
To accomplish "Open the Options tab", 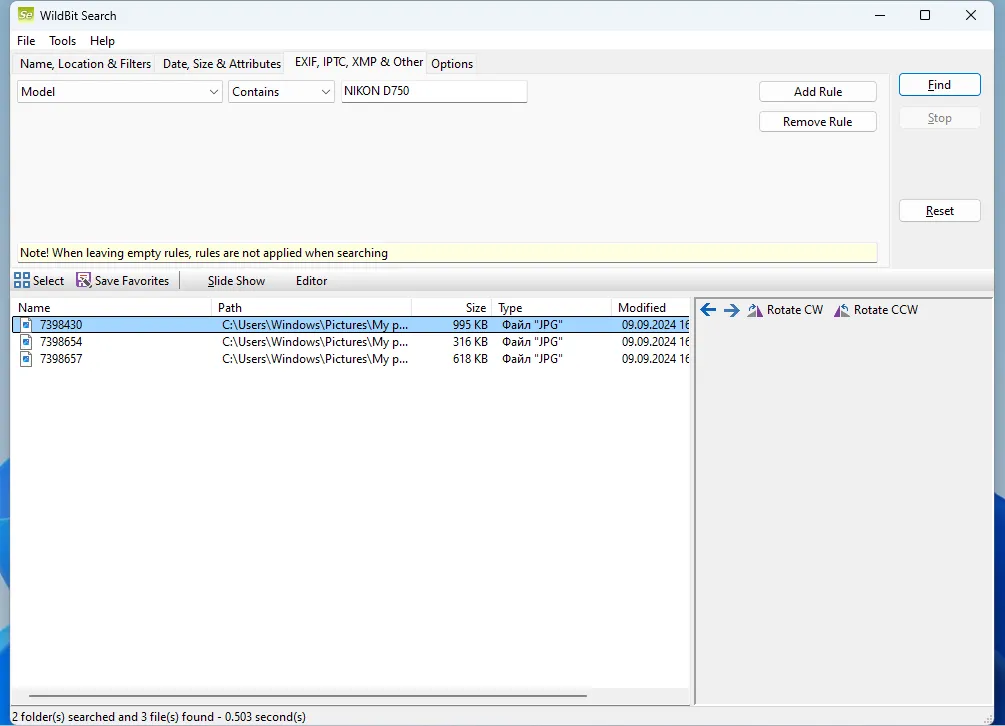I will [x=452, y=64].
